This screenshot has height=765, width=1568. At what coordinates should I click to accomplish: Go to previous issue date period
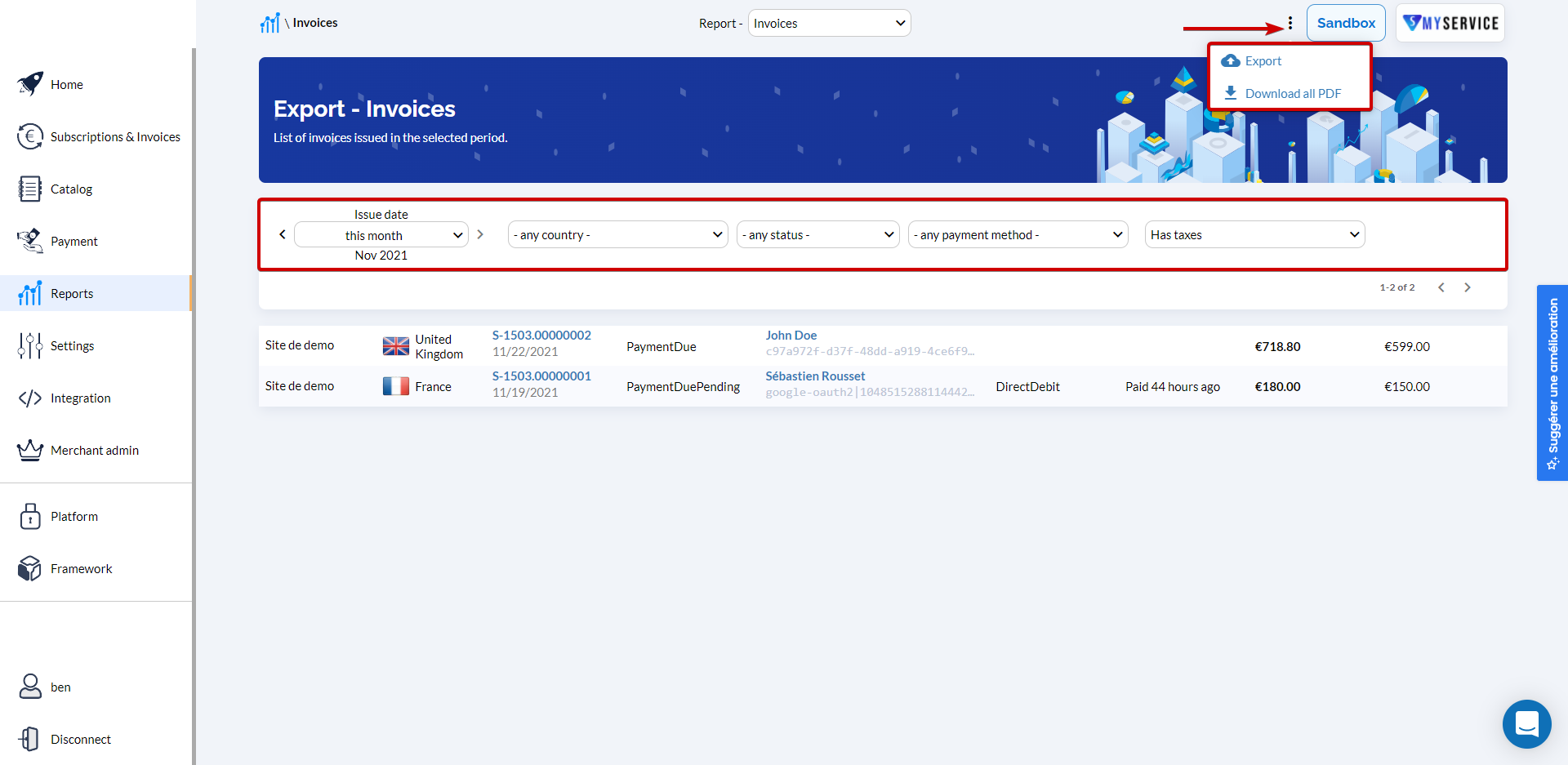[x=283, y=234]
